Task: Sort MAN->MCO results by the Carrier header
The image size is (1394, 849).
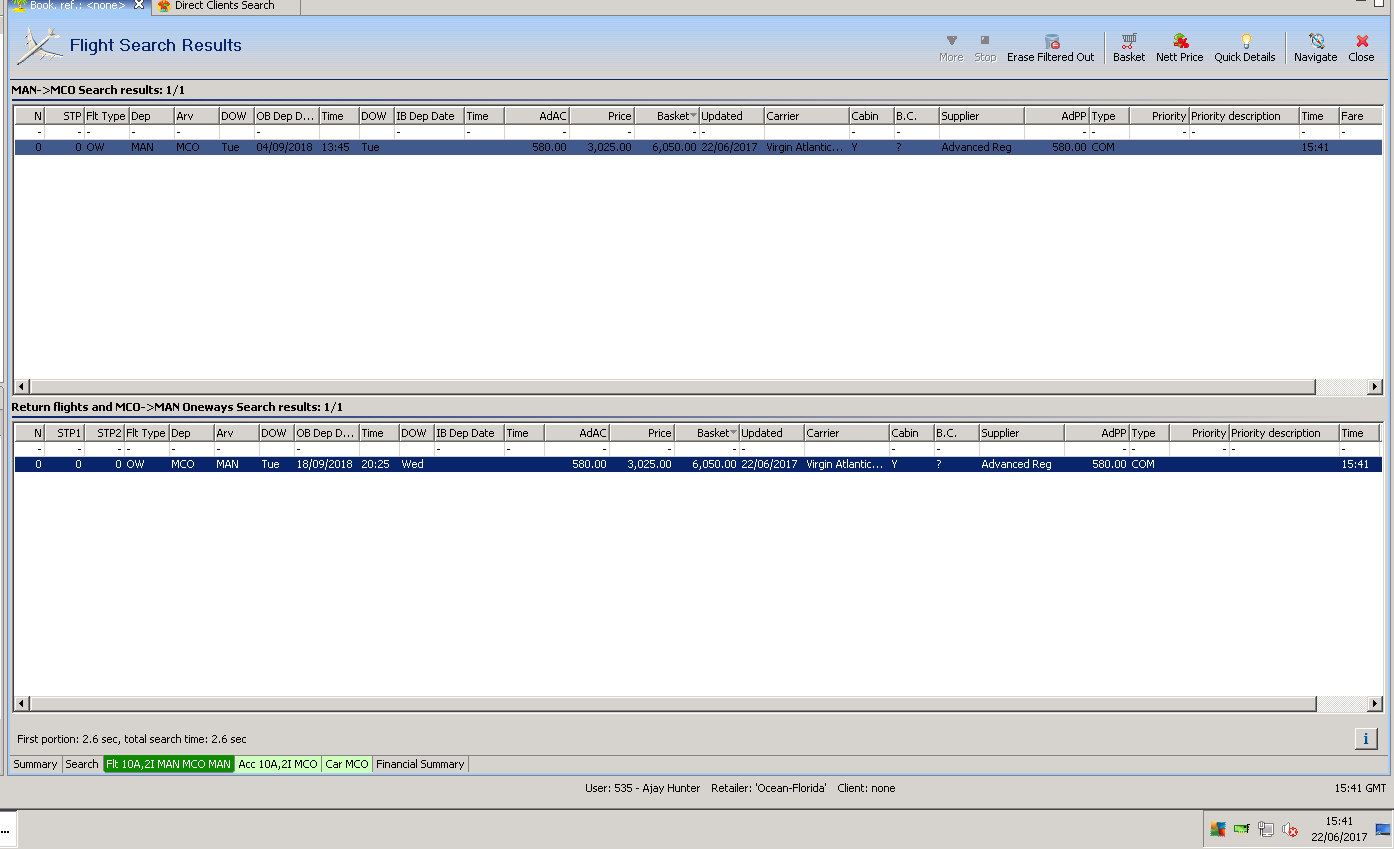Action: click(806, 116)
